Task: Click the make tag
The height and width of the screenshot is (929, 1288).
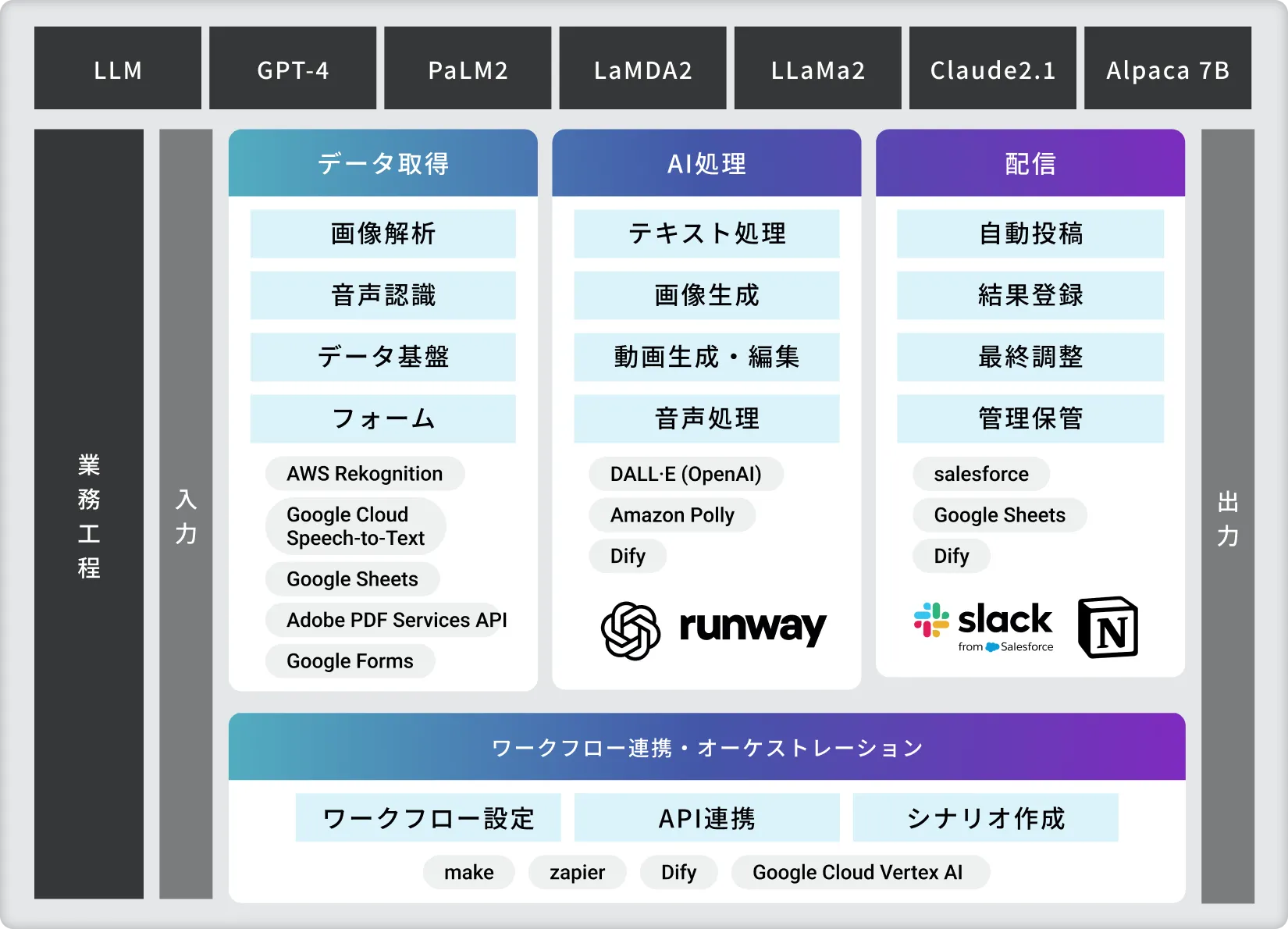Action: 469,872
